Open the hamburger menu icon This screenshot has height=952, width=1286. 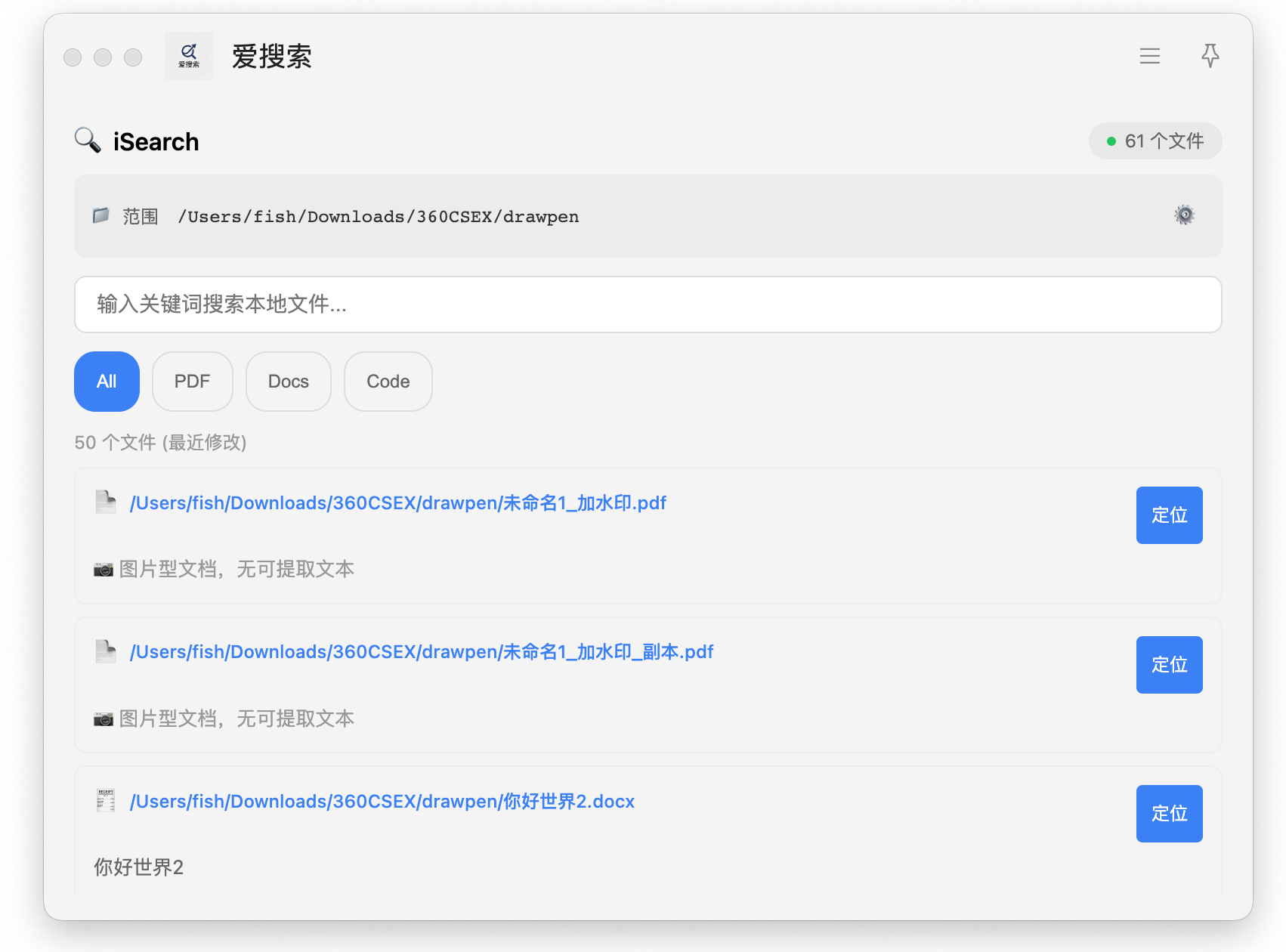click(x=1149, y=56)
